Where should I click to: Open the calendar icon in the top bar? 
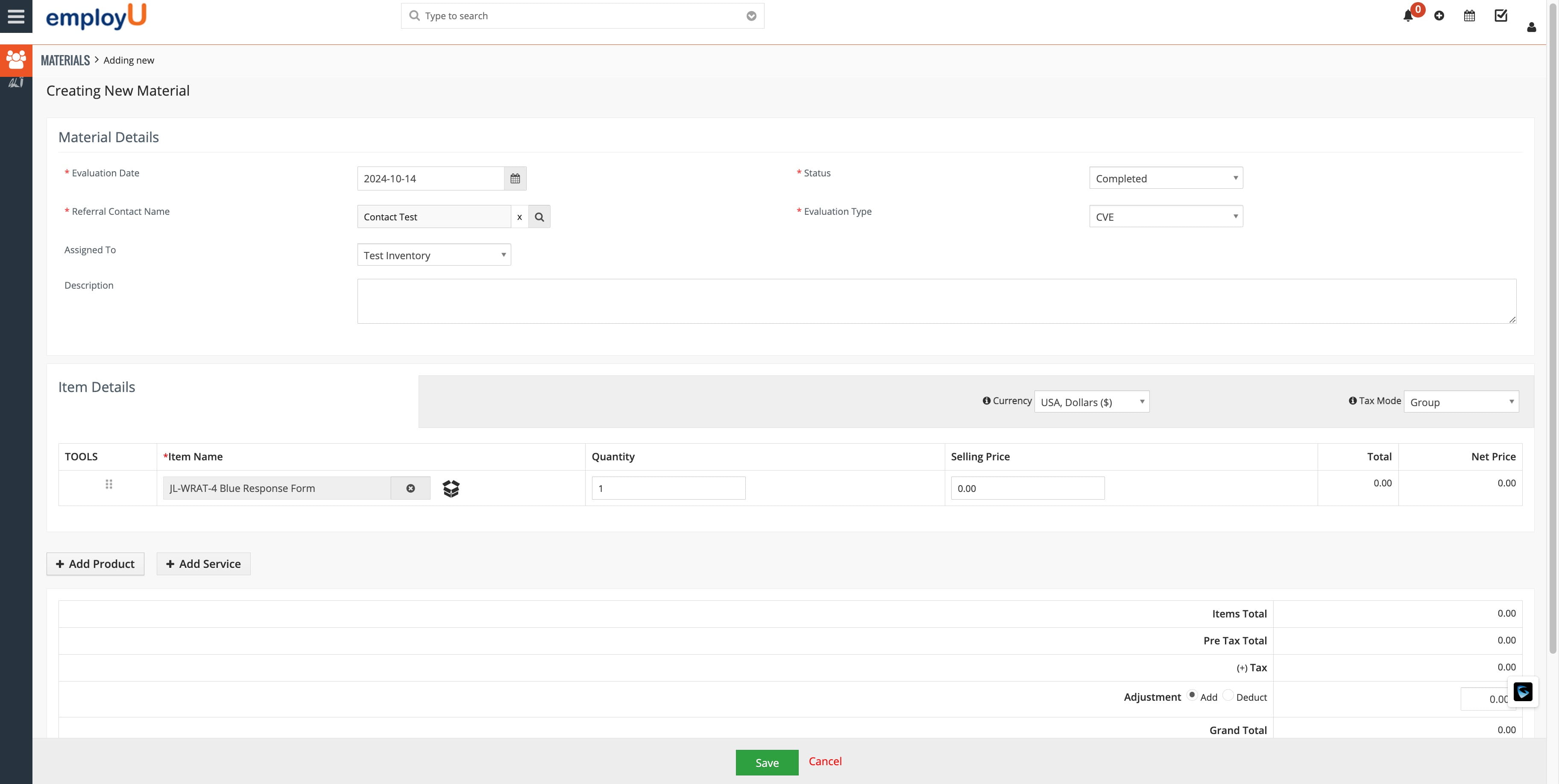click(x=1469, y=15)
